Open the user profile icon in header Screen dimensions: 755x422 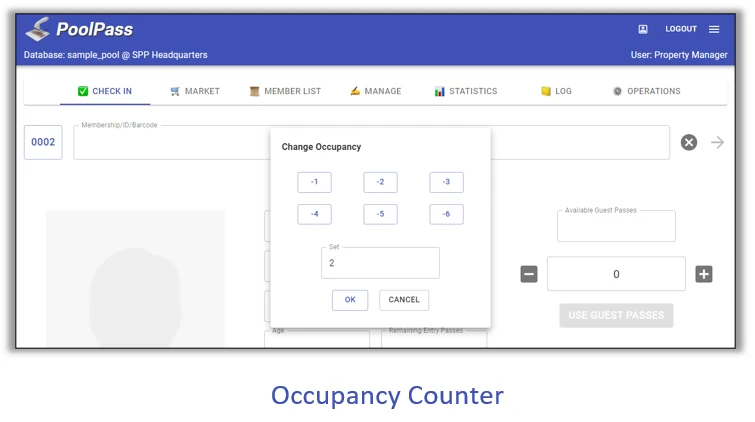(643, 29)
